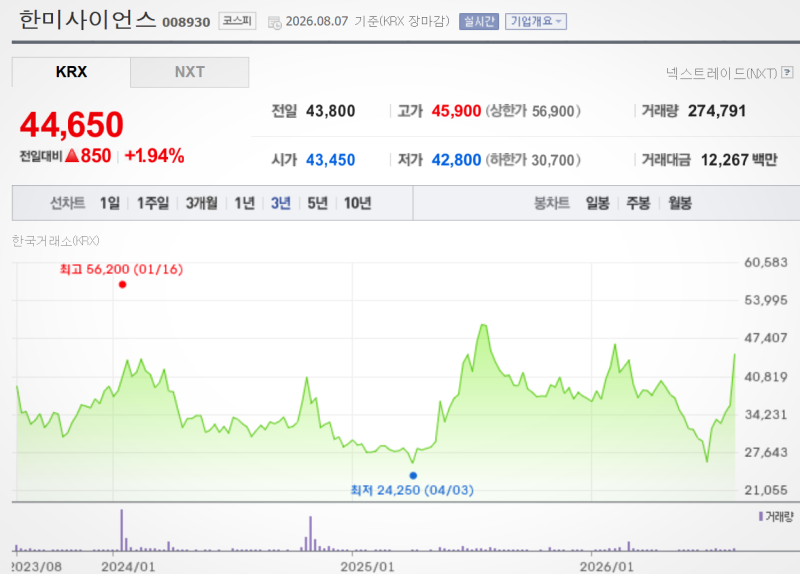Click the tallest volume bar near 2024/01

point(121,530)
